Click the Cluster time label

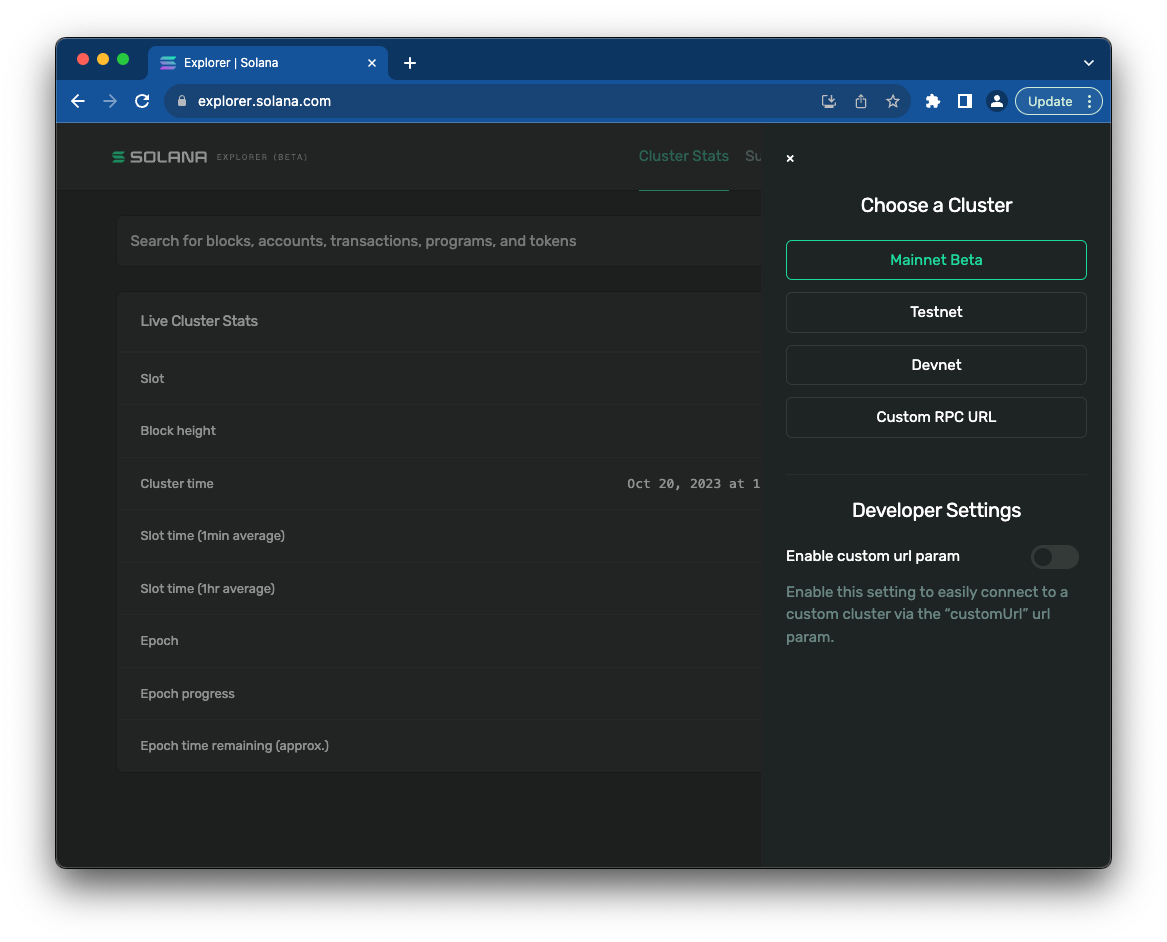click(177, 484)
